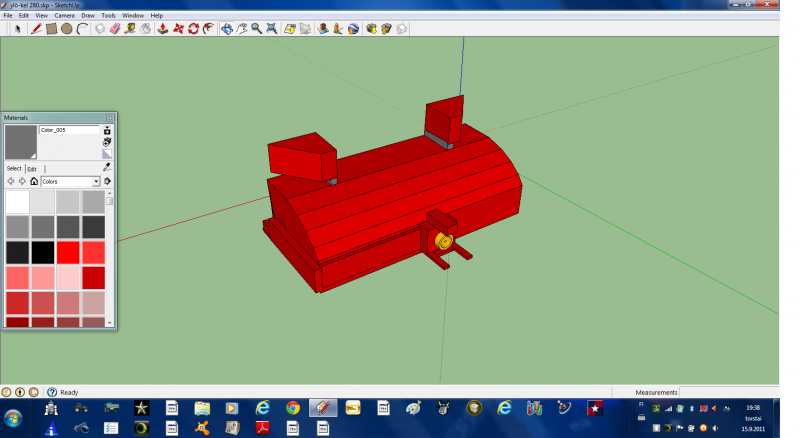Open the Materials Details arrow menu
The height and width of the screenshot is (438, 800).
108,181
